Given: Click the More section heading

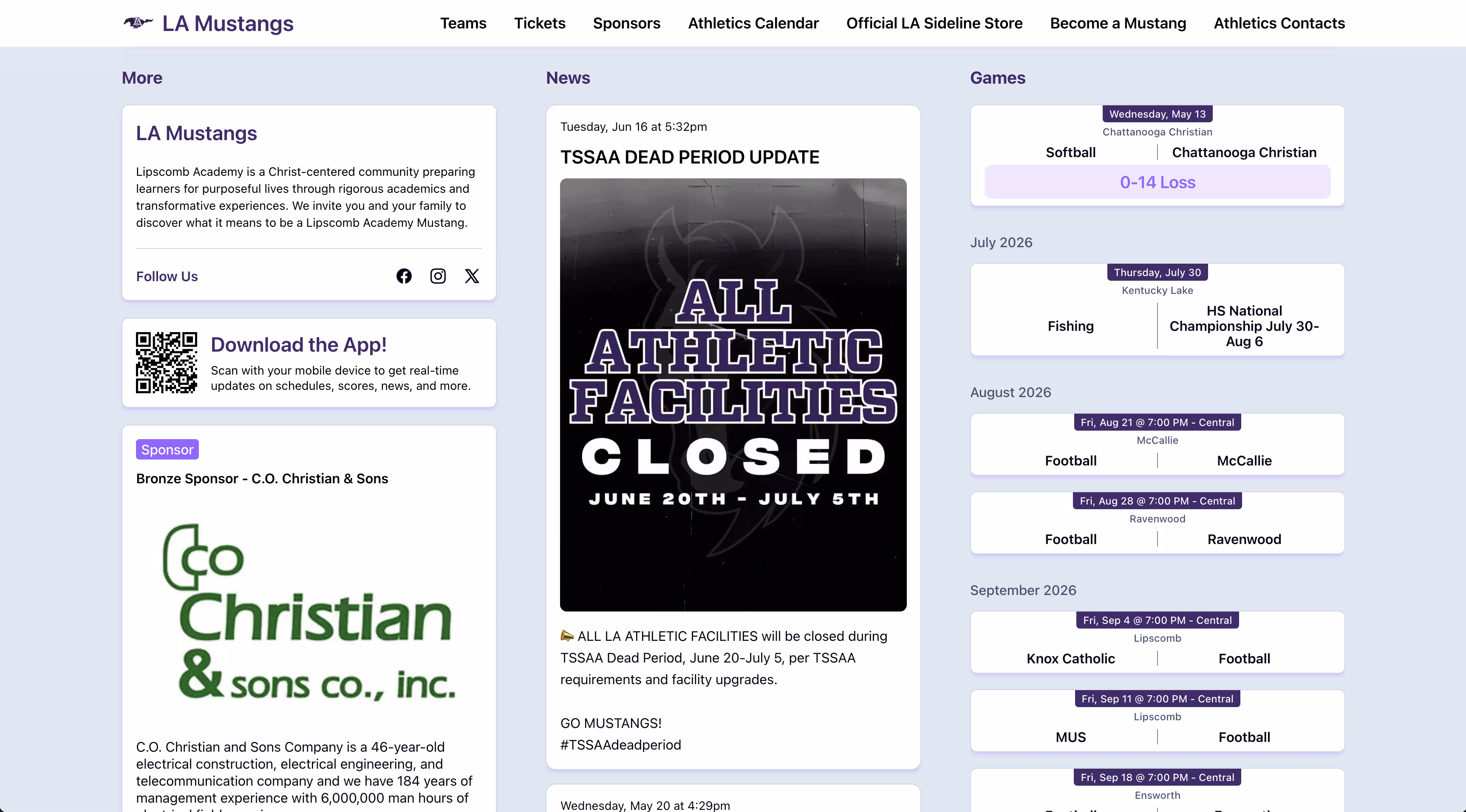Looking at the screenshot, I should (x=142, y=78).
